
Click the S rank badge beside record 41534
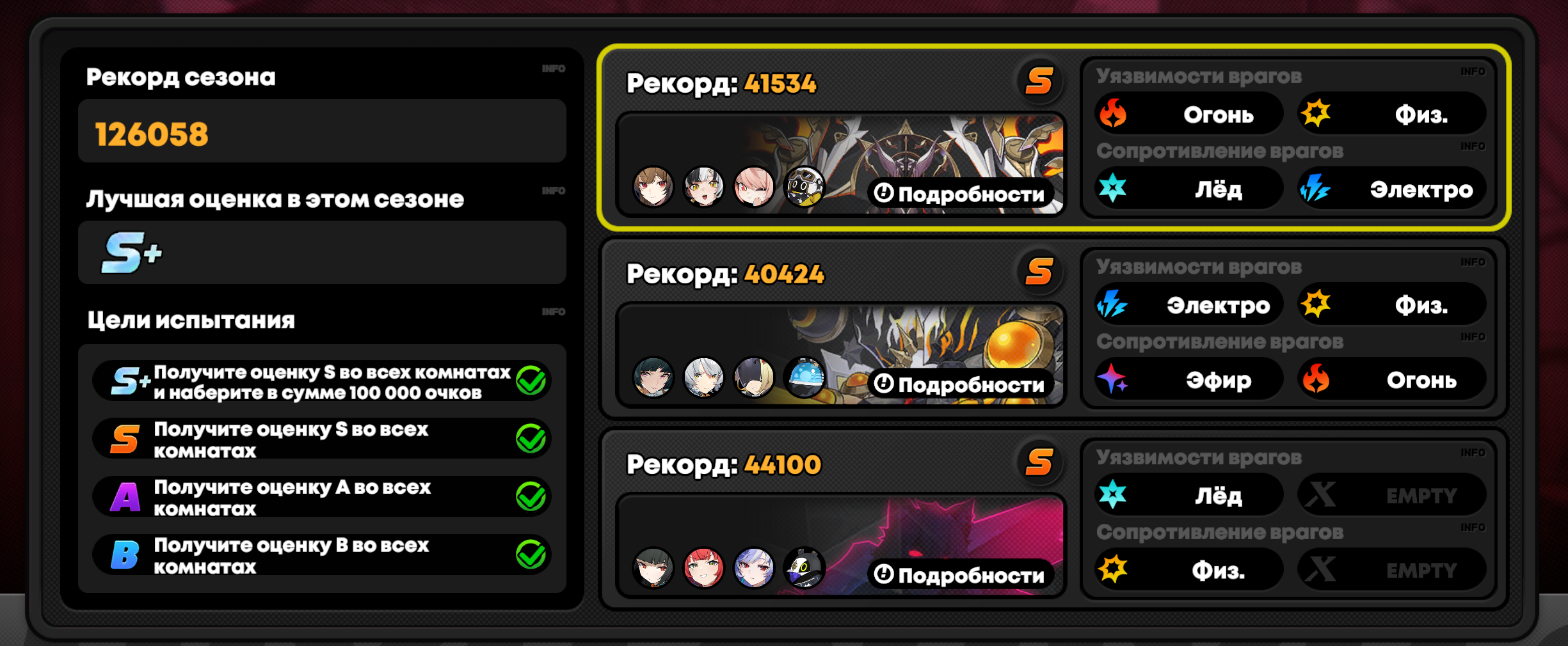(1039, 82)
